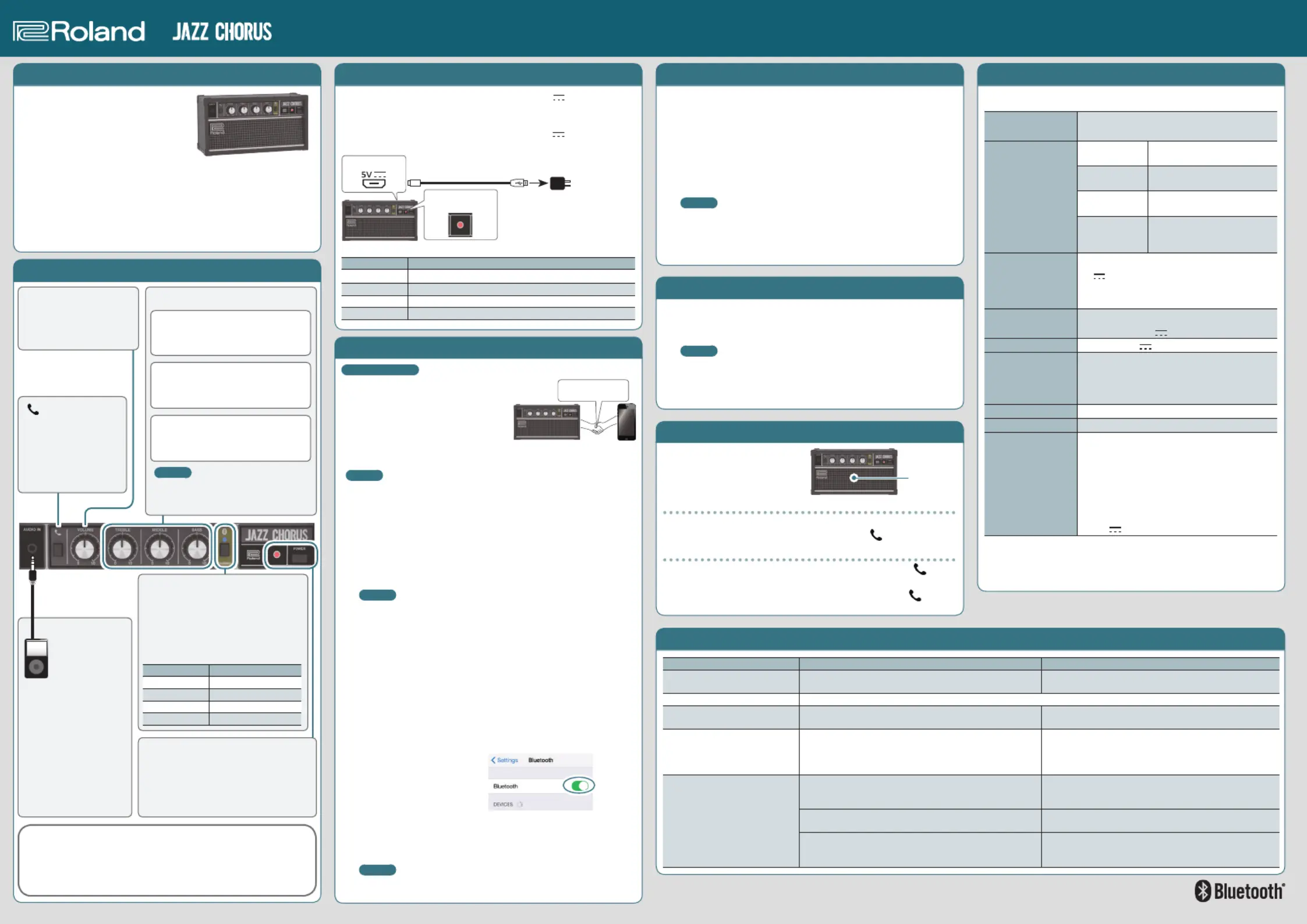The image size is (1307, 924).
Task: Click the USB connector on the cable
Action: (x=519, y=183)
